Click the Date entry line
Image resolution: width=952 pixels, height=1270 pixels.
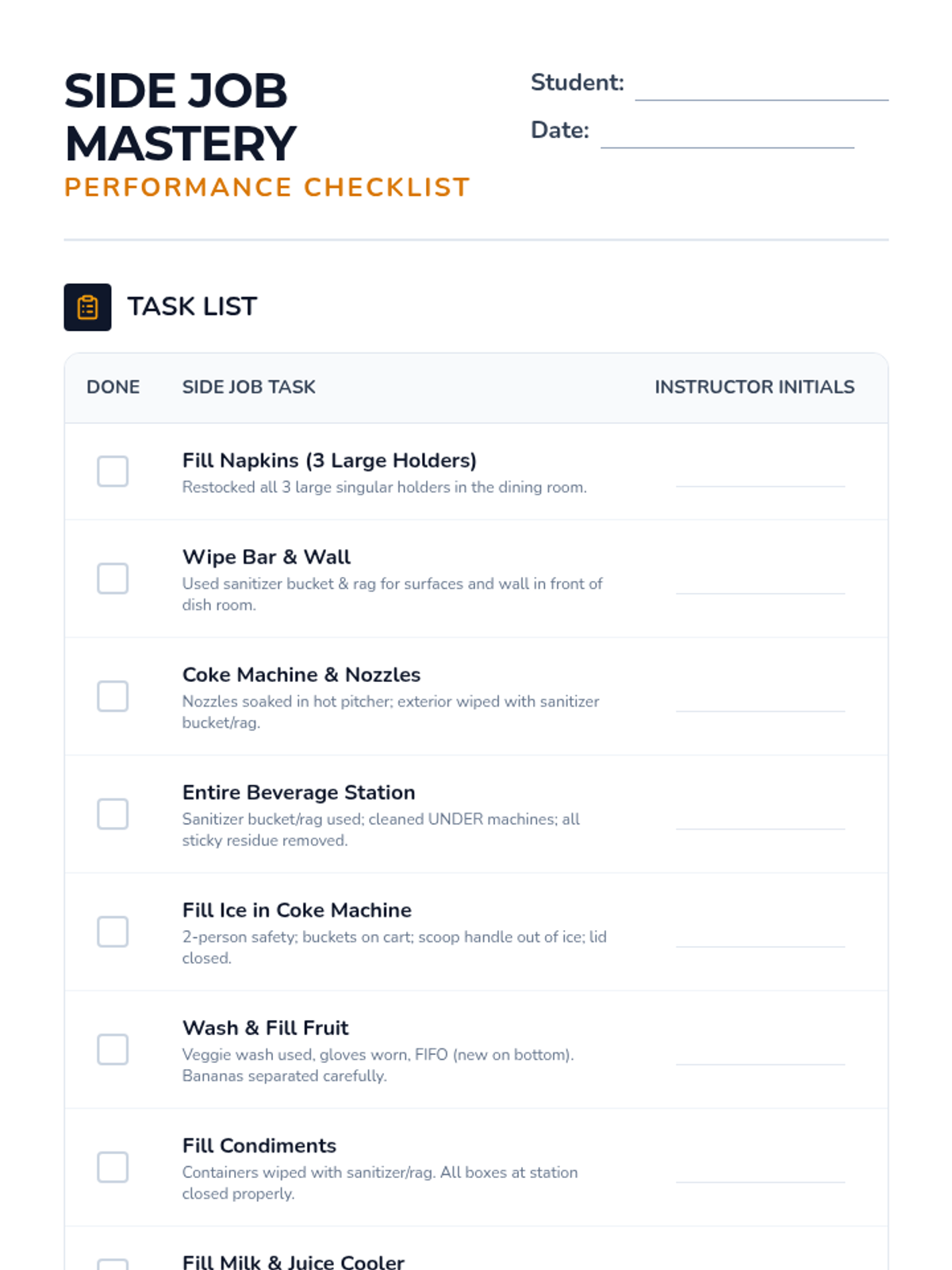(x=727, y=133)
